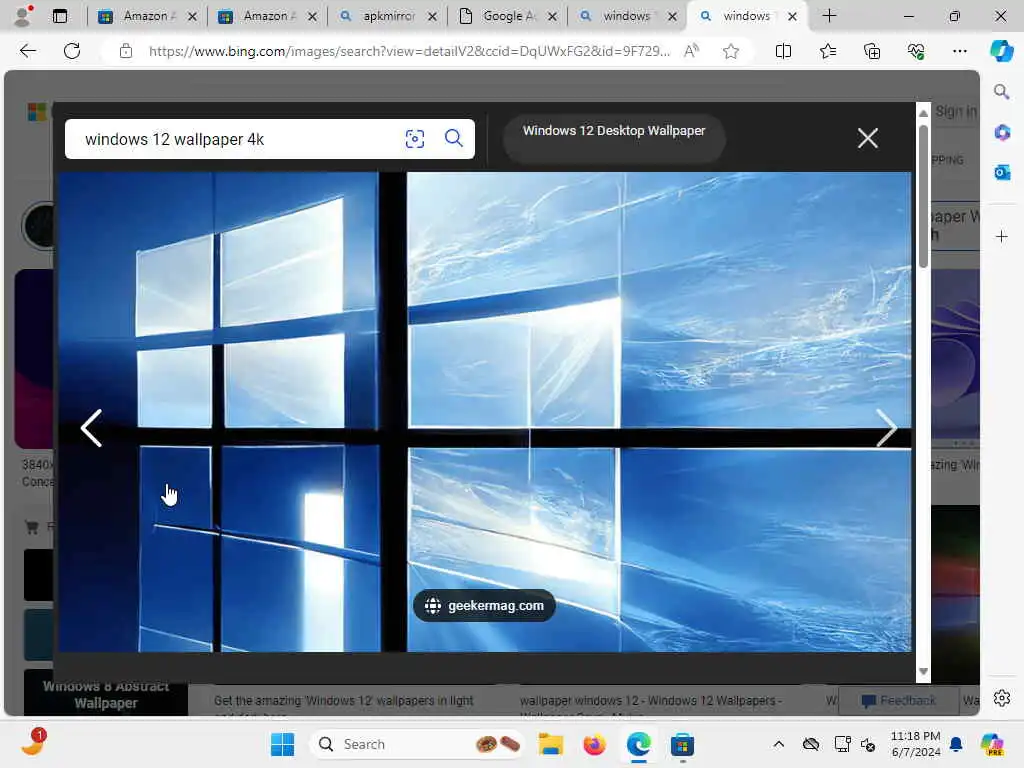Close the image detail viewer
The height and width of the screenshot is (768, 1024).
point(867,138)
